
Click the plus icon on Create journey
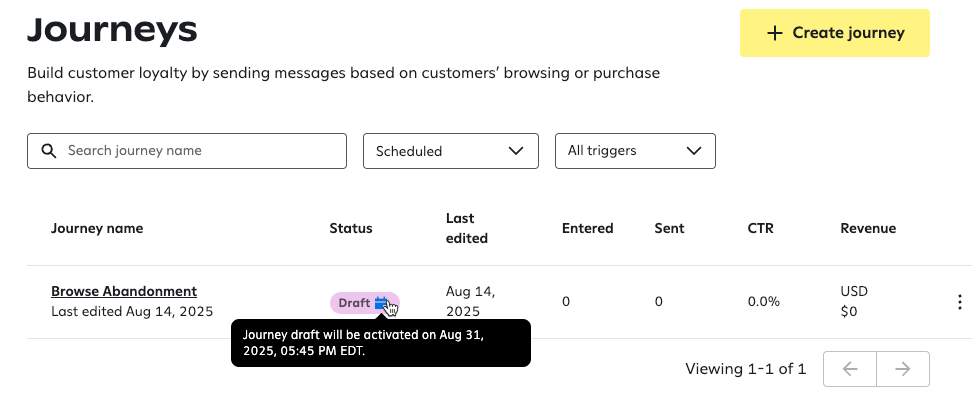pyautogui.click(x=775, y=33)
